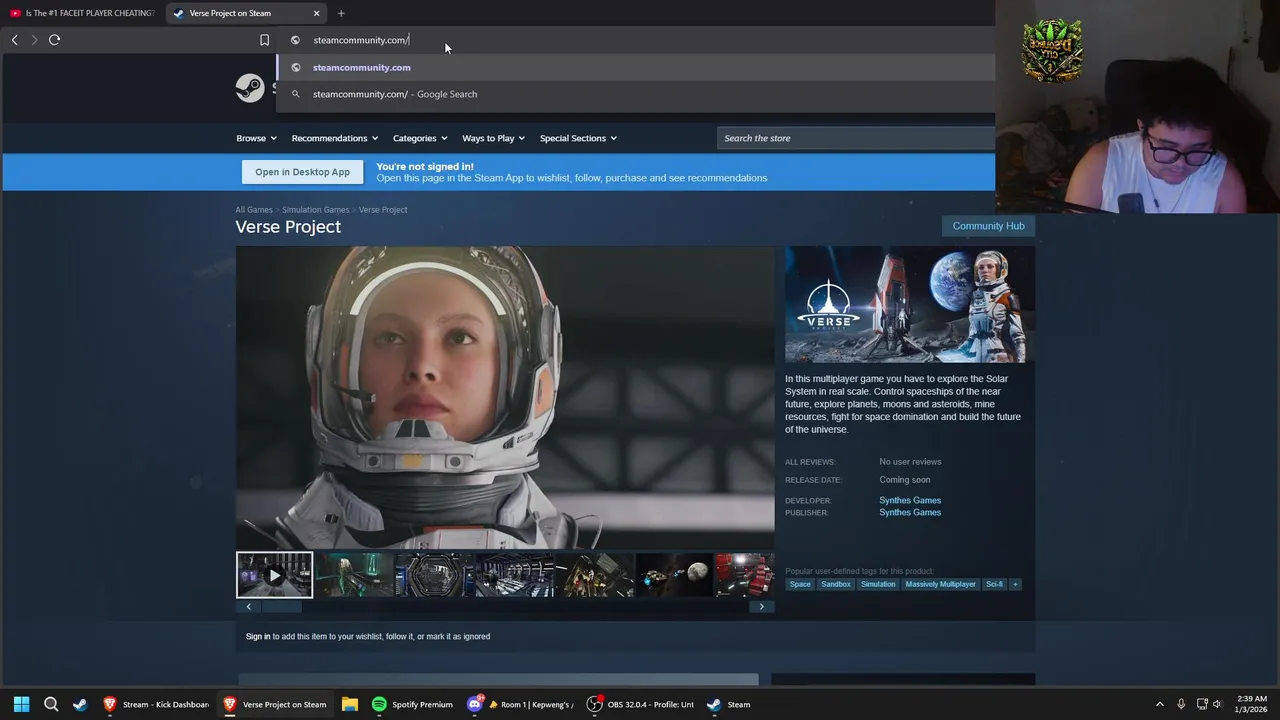The height and width of the screenshot is (720, 1280).
Task: Click the screenshot strip scrollbar handle
Action: [x=281, y=606]
